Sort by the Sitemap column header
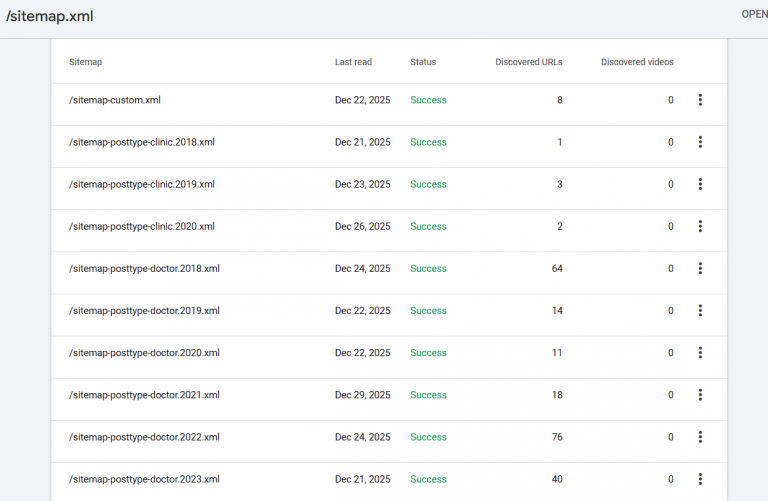768x501 pixels. (85, 62)
